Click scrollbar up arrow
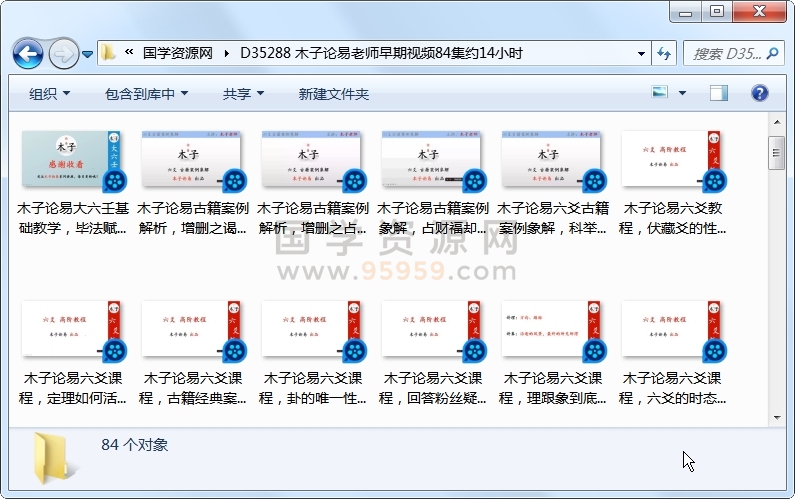This screenshot has height=499, width=795. tap(776, 122)
